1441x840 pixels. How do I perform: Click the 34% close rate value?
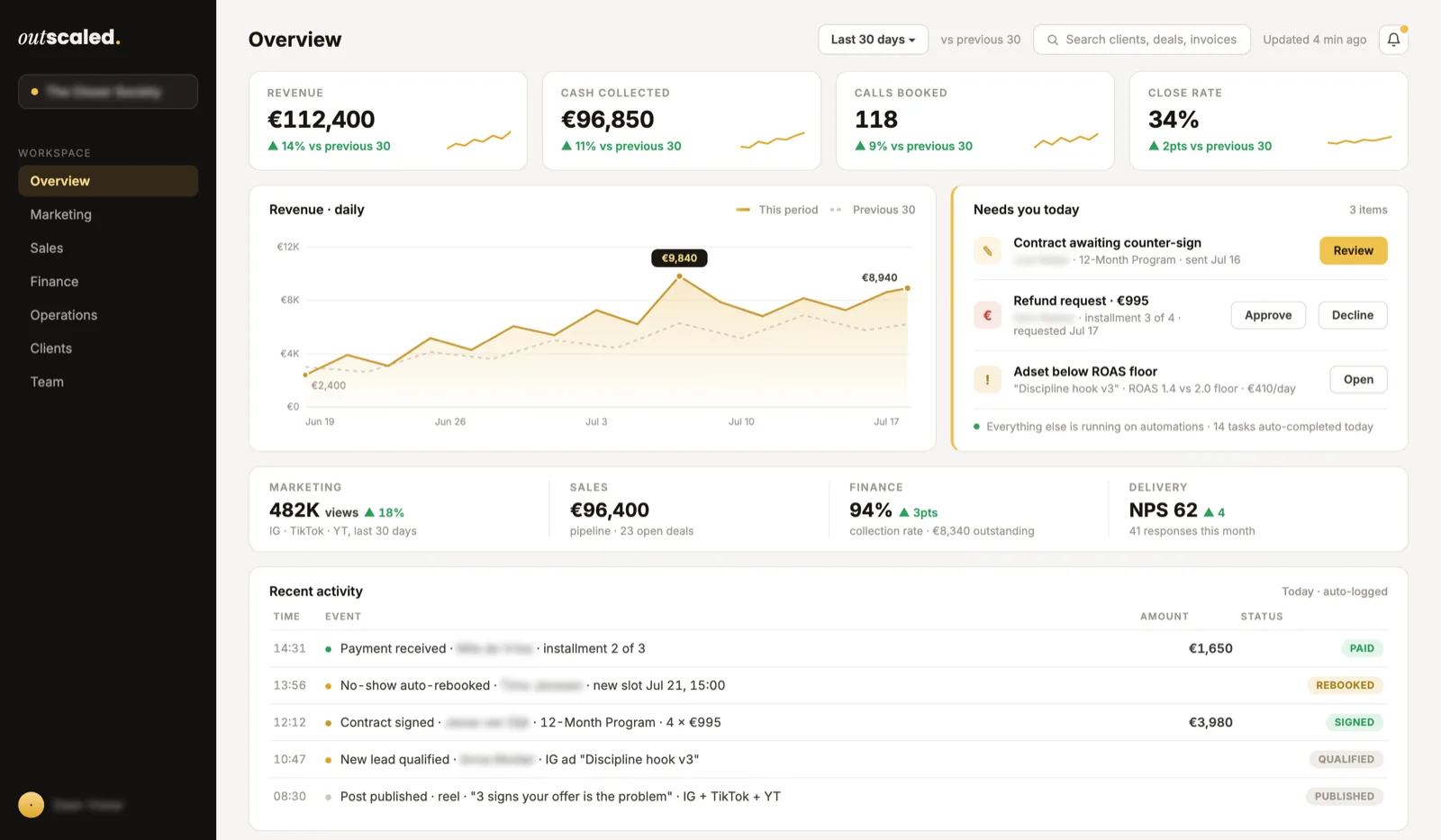pyautogui.click(x=1174, y=119)
